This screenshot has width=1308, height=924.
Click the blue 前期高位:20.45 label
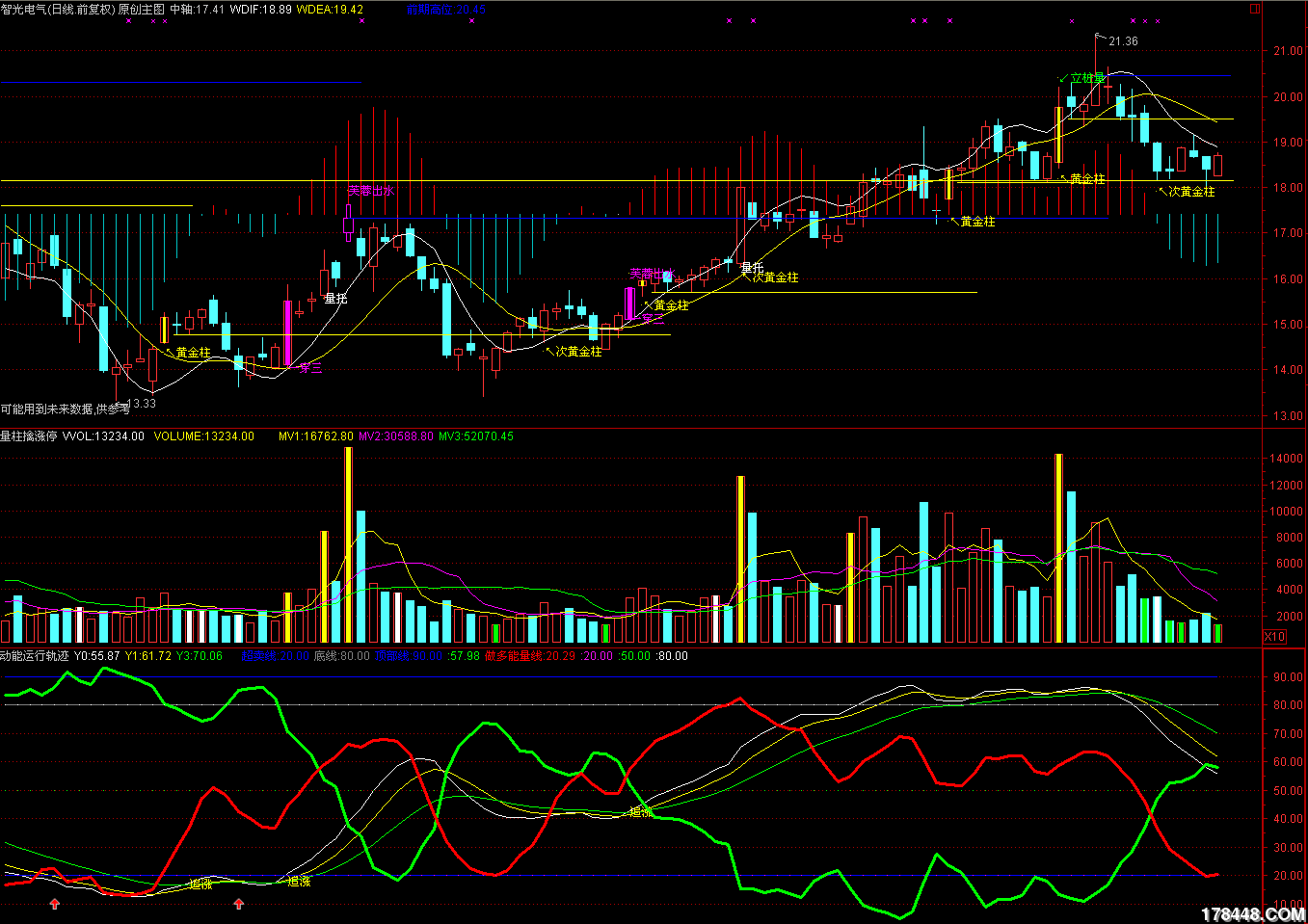tap(445, 10)
